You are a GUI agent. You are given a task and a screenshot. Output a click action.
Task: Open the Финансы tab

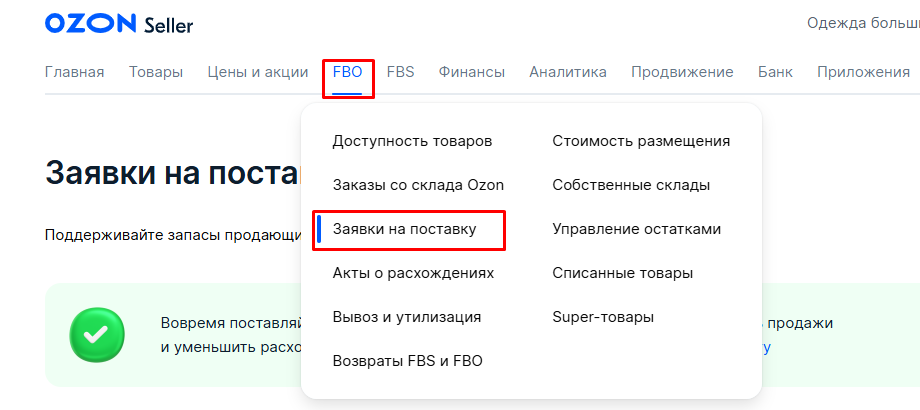[471, 72]
